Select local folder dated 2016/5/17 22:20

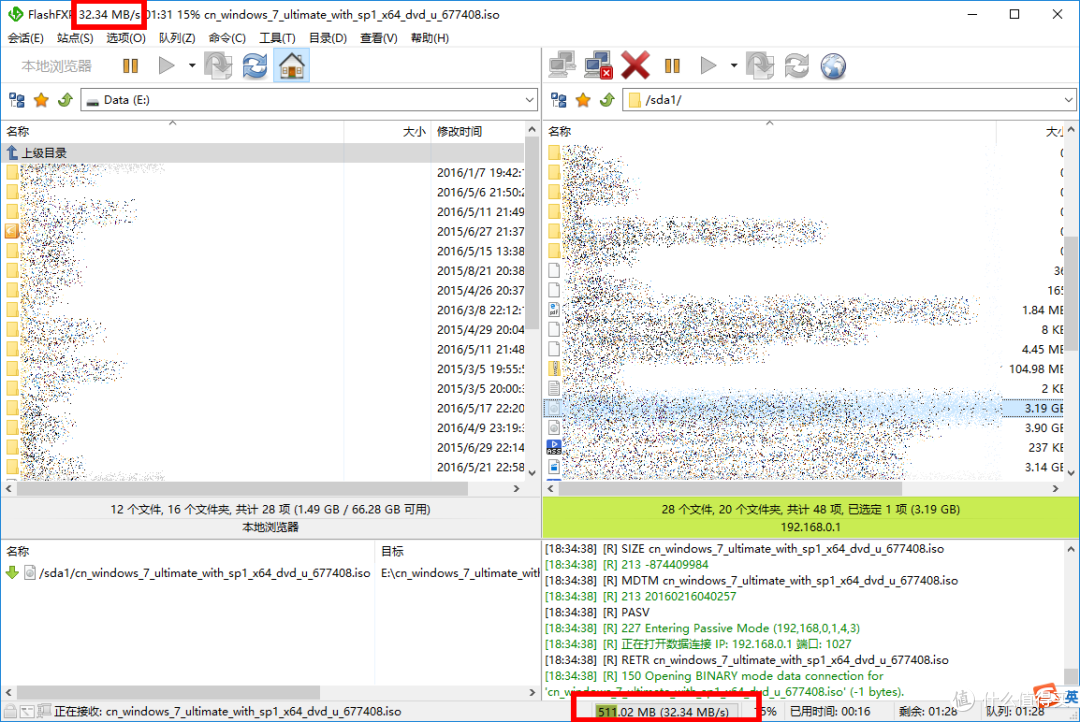pos(263,408)
